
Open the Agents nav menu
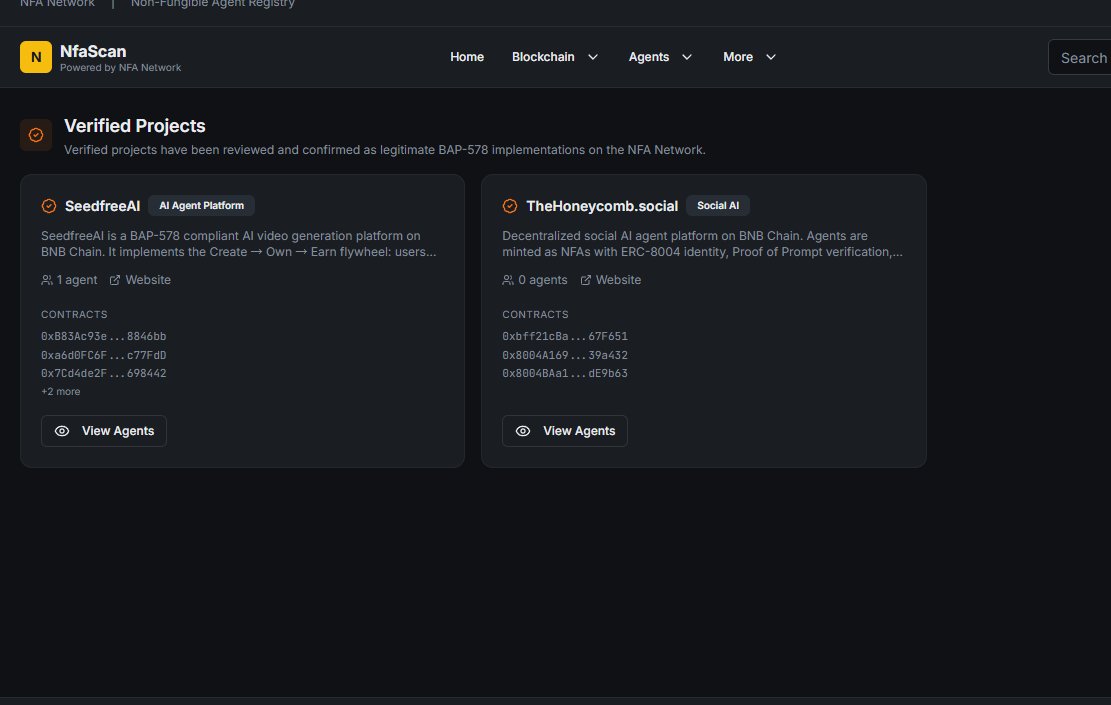click(648, 57)
